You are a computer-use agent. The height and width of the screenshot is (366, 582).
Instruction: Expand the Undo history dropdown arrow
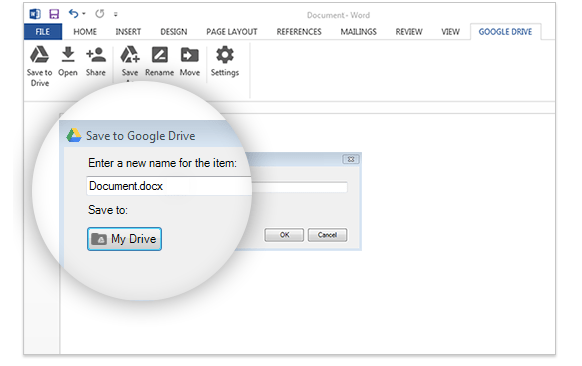pos(84,14)
